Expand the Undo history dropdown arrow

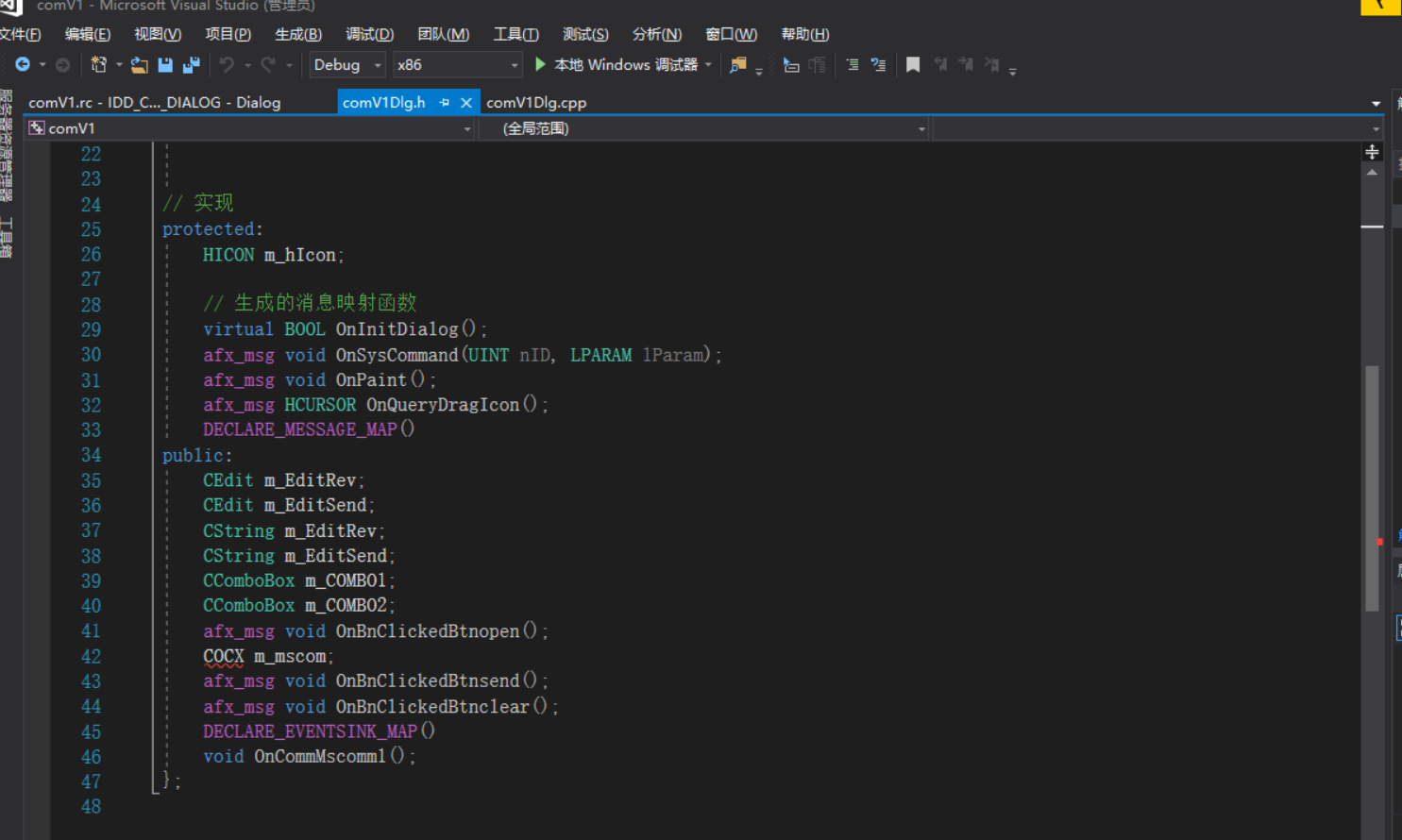[247, 65]
